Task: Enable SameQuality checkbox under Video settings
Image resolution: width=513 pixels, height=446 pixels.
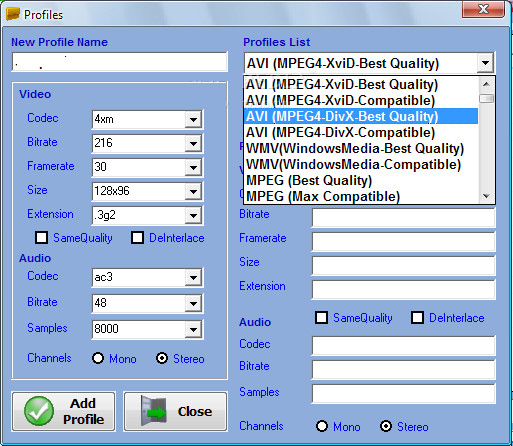Action: pyautogui.click(x=41, y=238)
